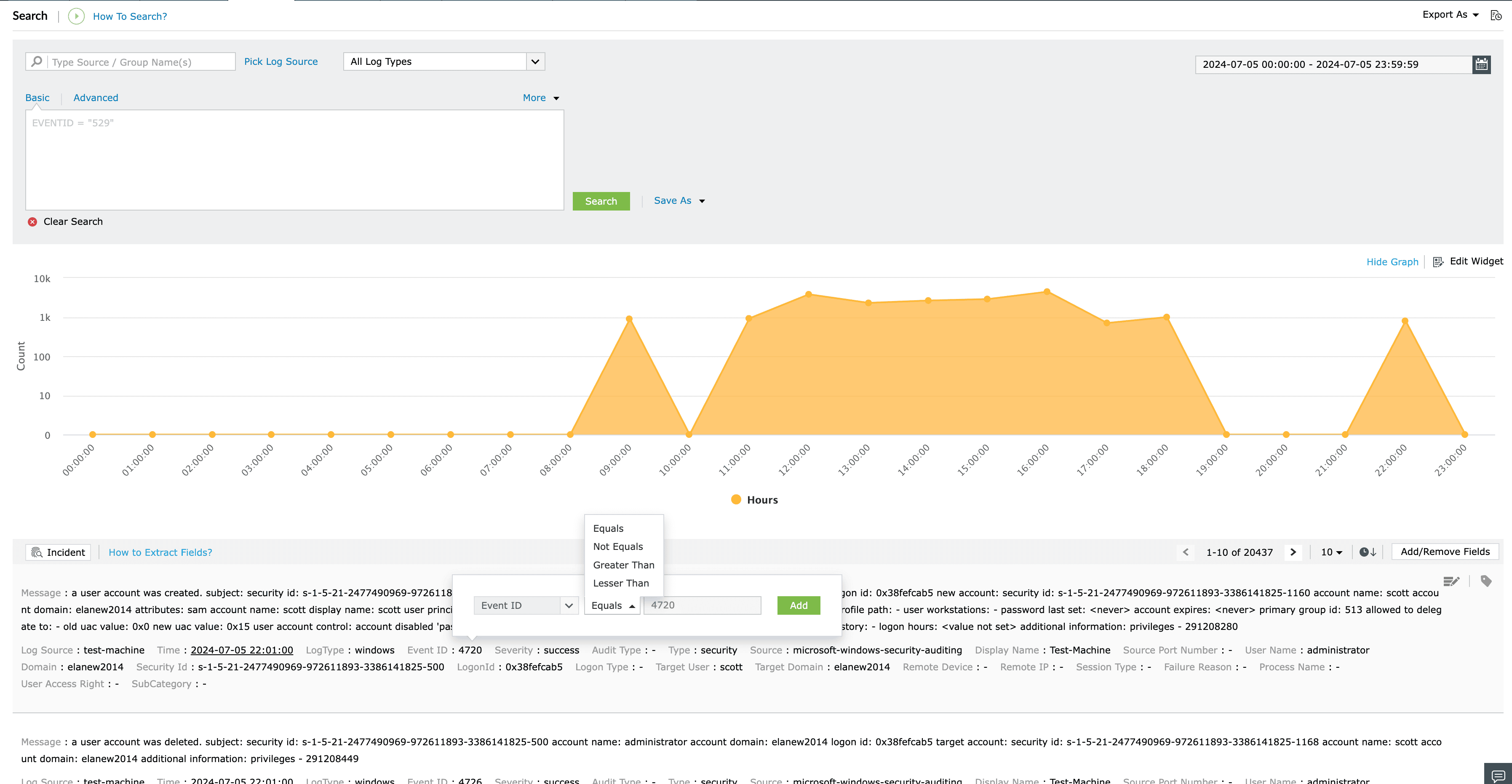Click the tag icon on first log entry
The width and height of the screenshot is (1512, 784).
tap(1486, 581)
